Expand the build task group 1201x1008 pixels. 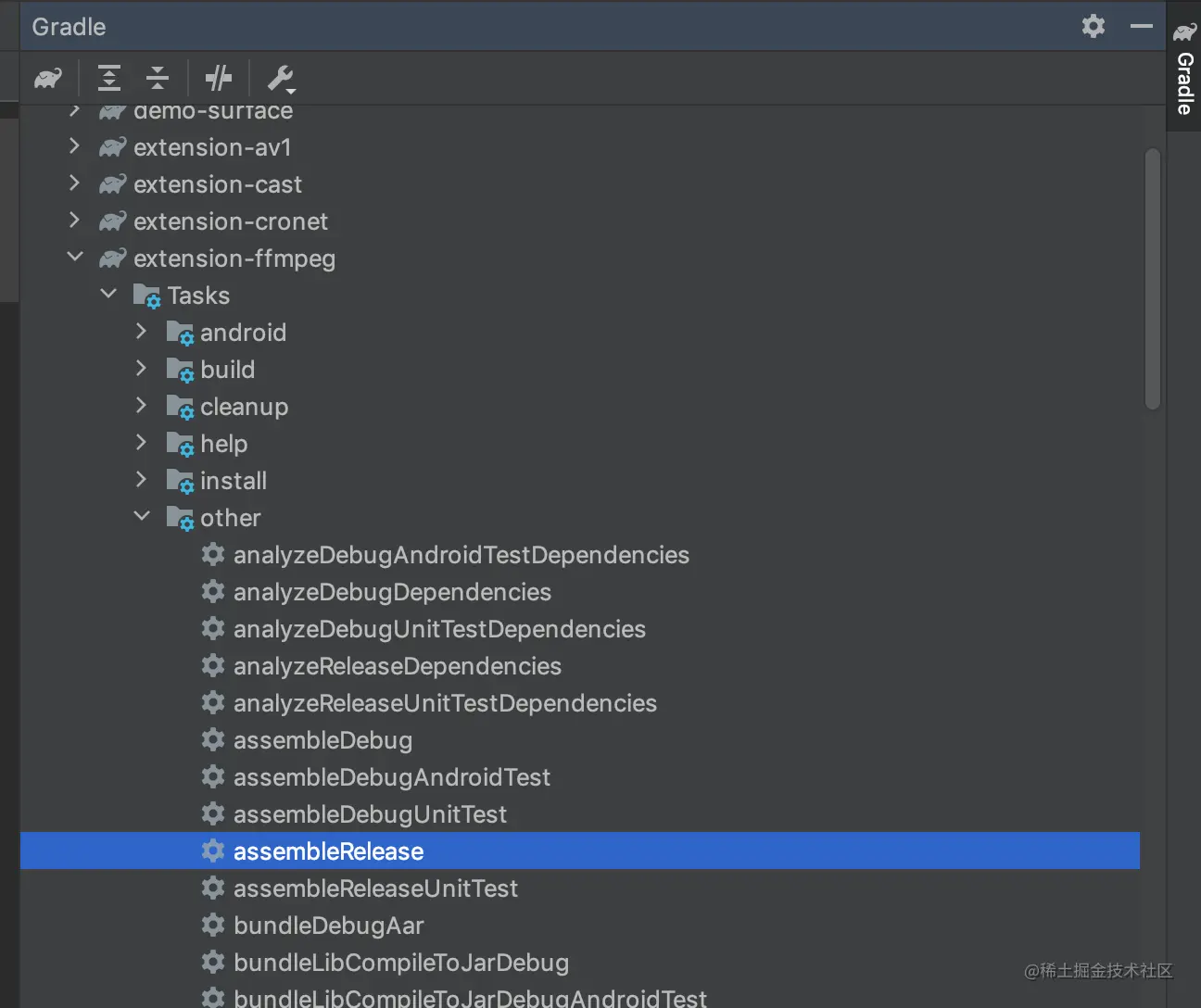pyautogui.click(x=142, y=368)
